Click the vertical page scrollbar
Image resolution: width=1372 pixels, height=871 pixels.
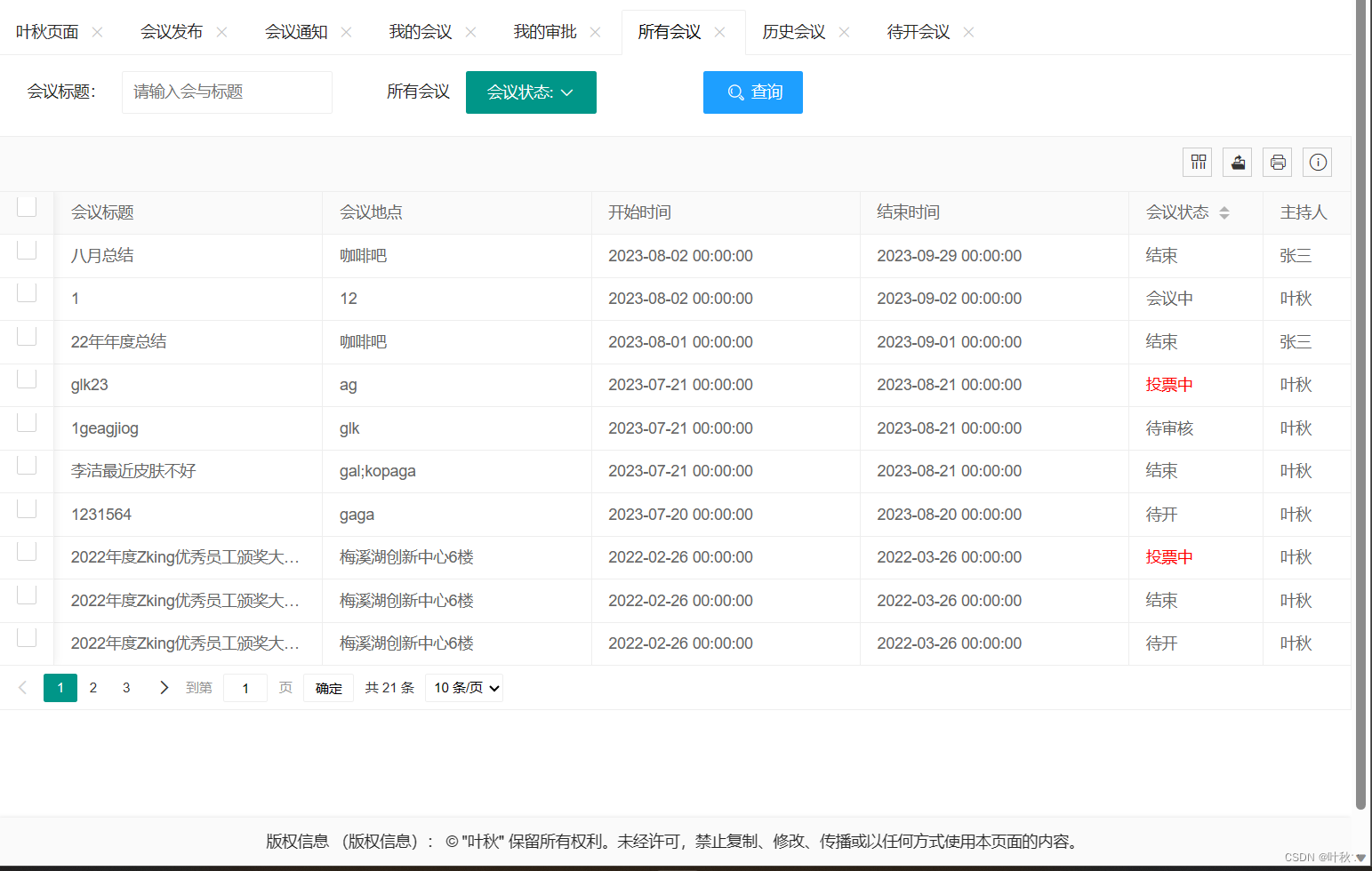[1360, 404]
